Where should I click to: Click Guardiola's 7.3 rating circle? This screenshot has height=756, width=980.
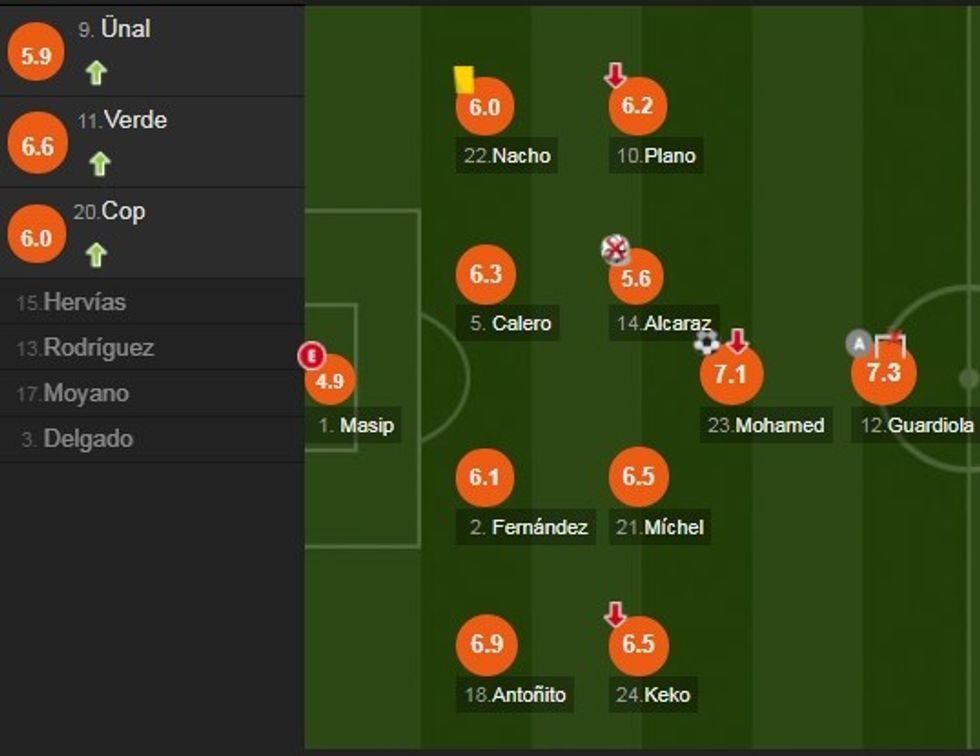(883, 373)
